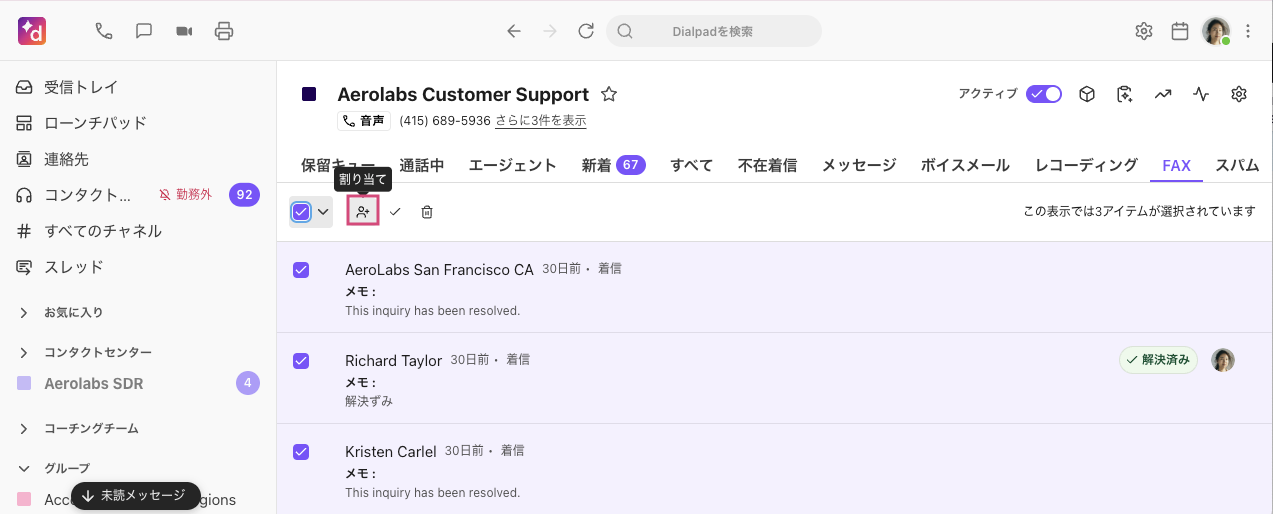Toggle the アクティブ switch off
The width and height of the screenshot is (1273, 514).
click(1044, 94)
